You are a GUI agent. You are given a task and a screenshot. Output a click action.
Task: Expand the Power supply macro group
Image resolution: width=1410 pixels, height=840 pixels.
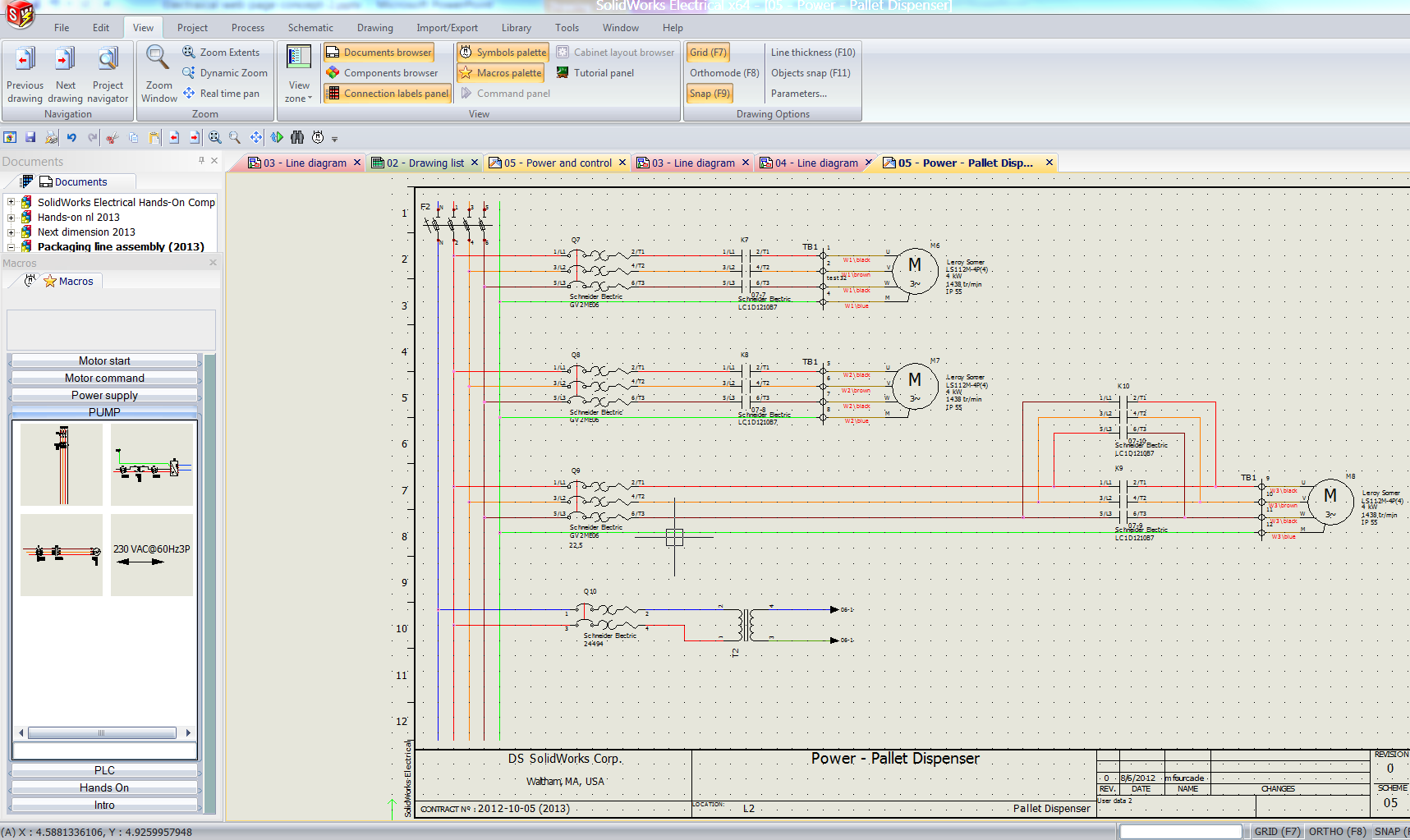104,395
